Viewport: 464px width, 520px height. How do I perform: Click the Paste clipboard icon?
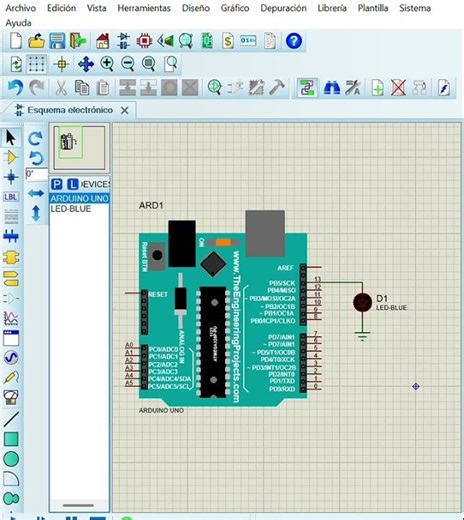103,88
